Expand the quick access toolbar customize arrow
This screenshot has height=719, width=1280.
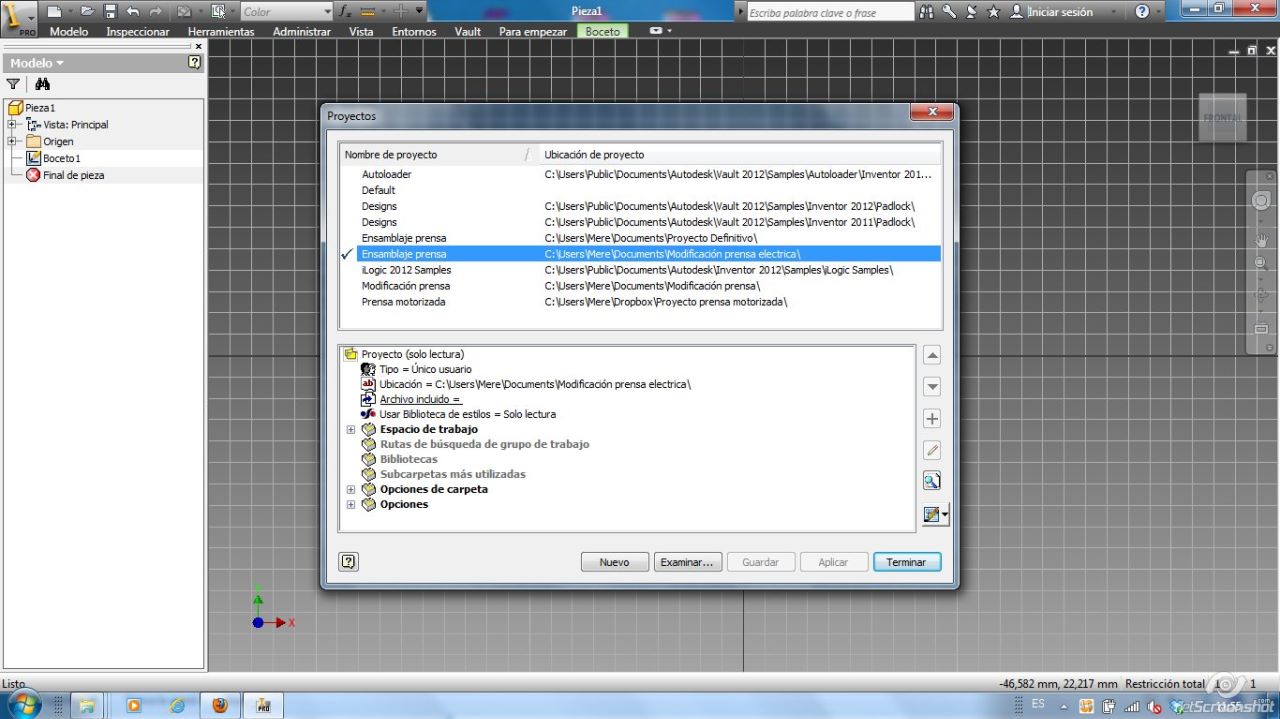tap(419, 12)
